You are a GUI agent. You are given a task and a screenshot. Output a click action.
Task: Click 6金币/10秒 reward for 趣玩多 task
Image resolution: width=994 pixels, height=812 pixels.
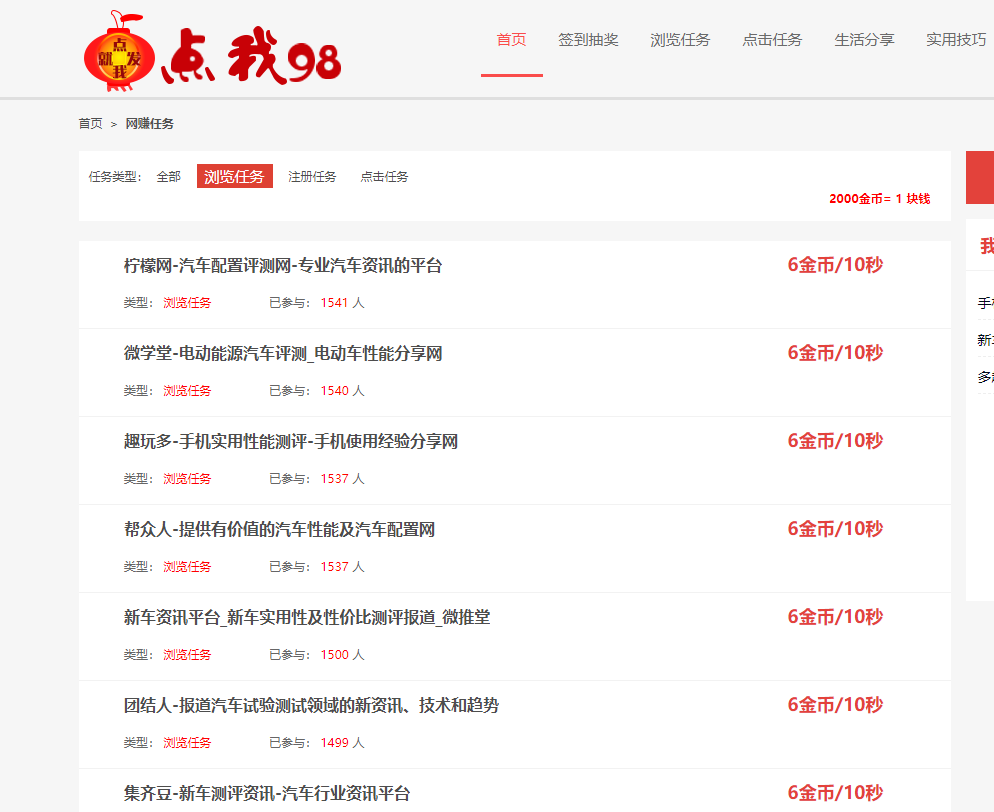835,441
